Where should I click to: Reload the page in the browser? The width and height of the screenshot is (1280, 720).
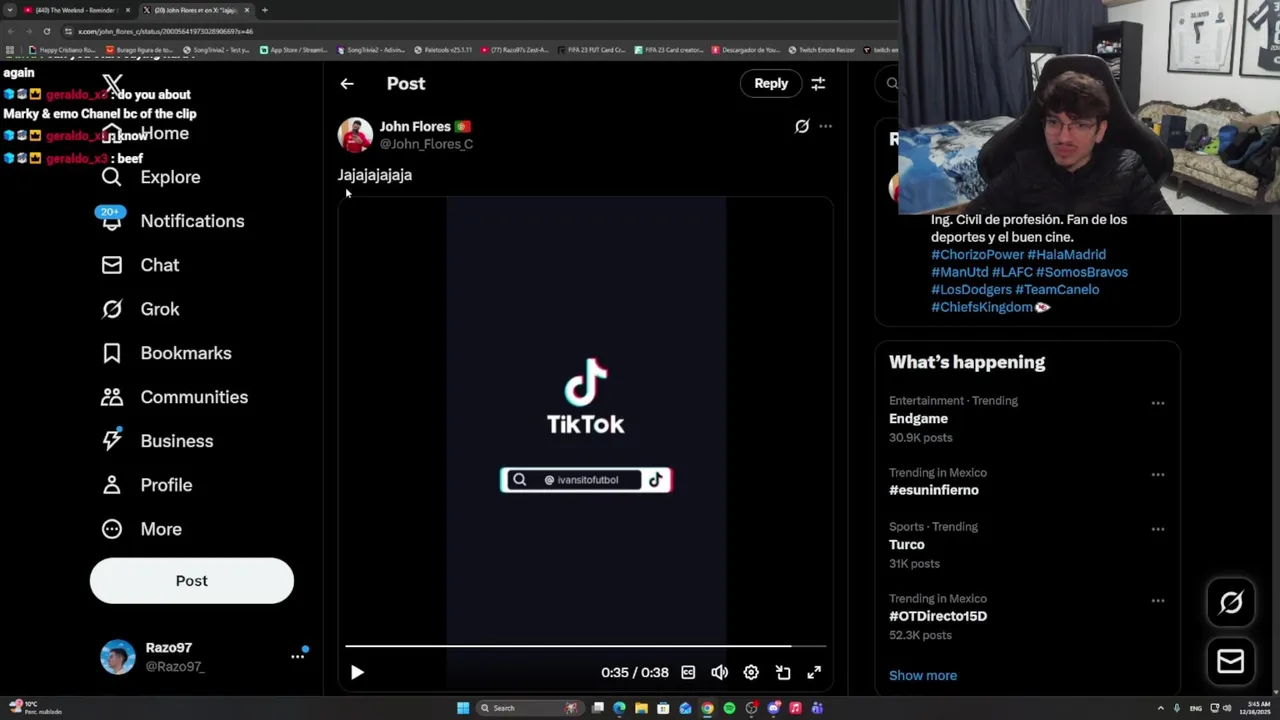point(46,31)
